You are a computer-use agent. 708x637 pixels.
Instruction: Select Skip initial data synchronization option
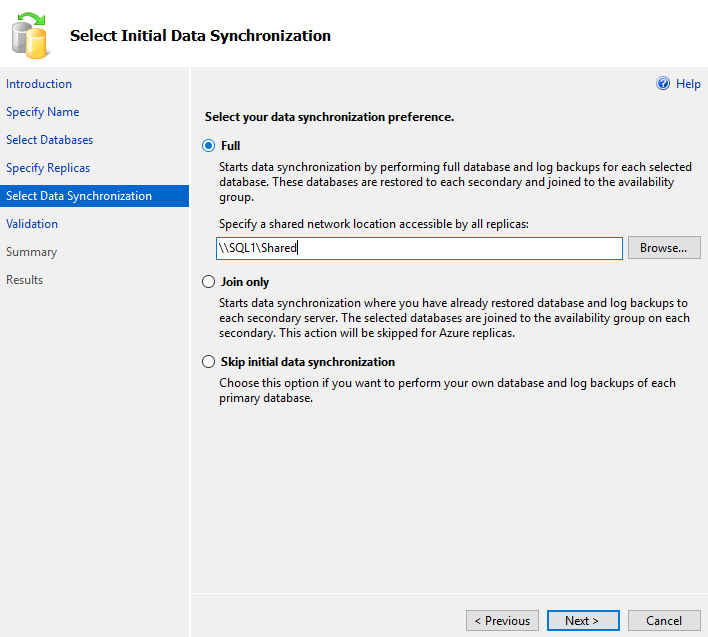tap(209, 362)
